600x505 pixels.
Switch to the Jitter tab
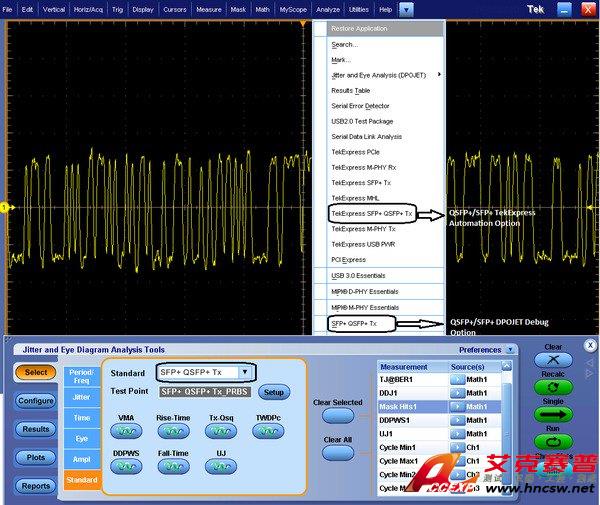[x=82, y=397]
